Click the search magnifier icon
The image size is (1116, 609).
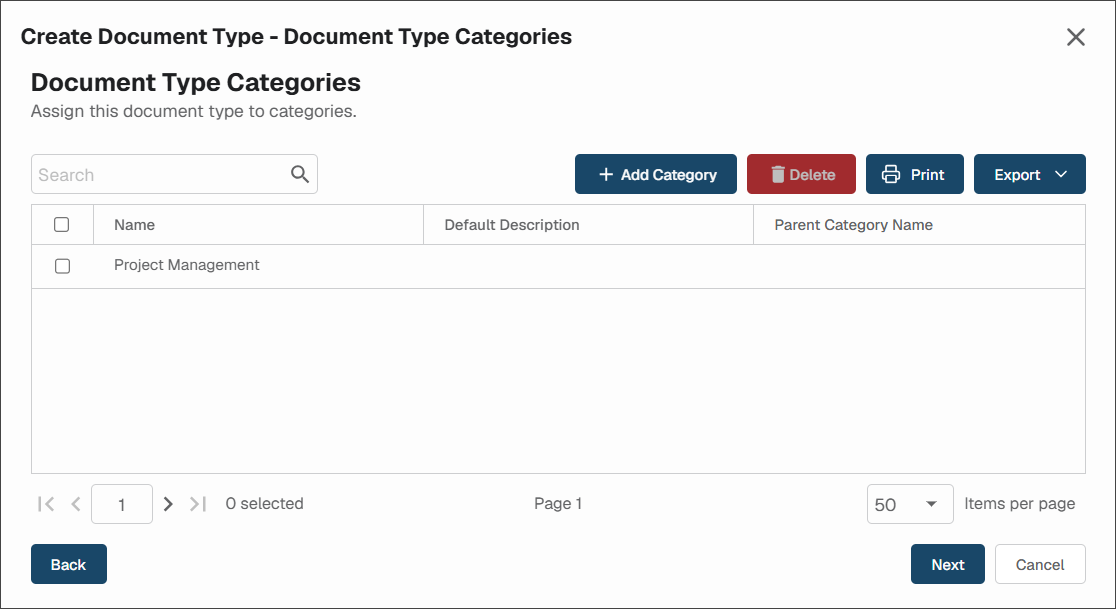300,174
